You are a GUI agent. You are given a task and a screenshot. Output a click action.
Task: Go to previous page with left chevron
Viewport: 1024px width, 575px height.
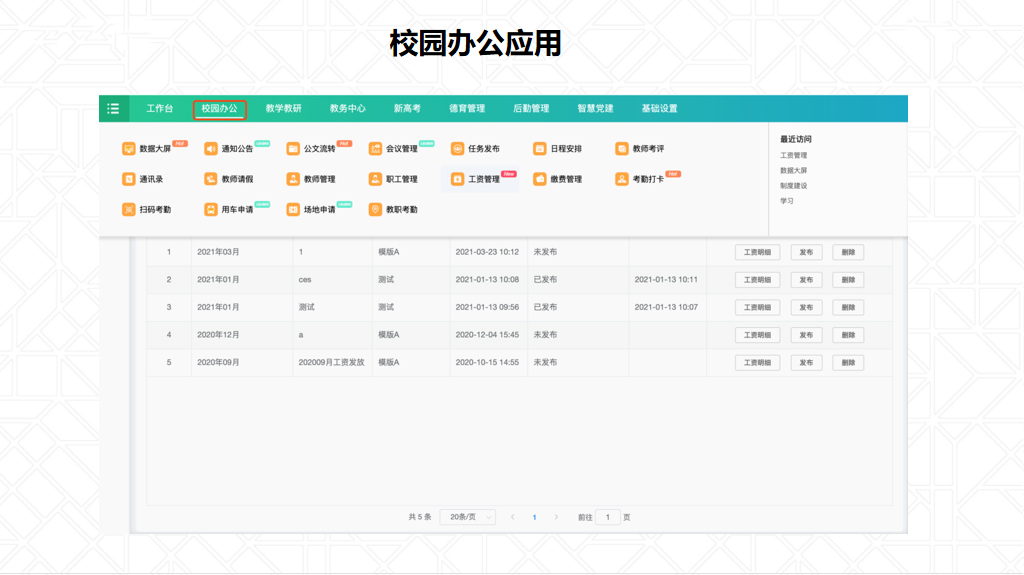coord(513,517)
